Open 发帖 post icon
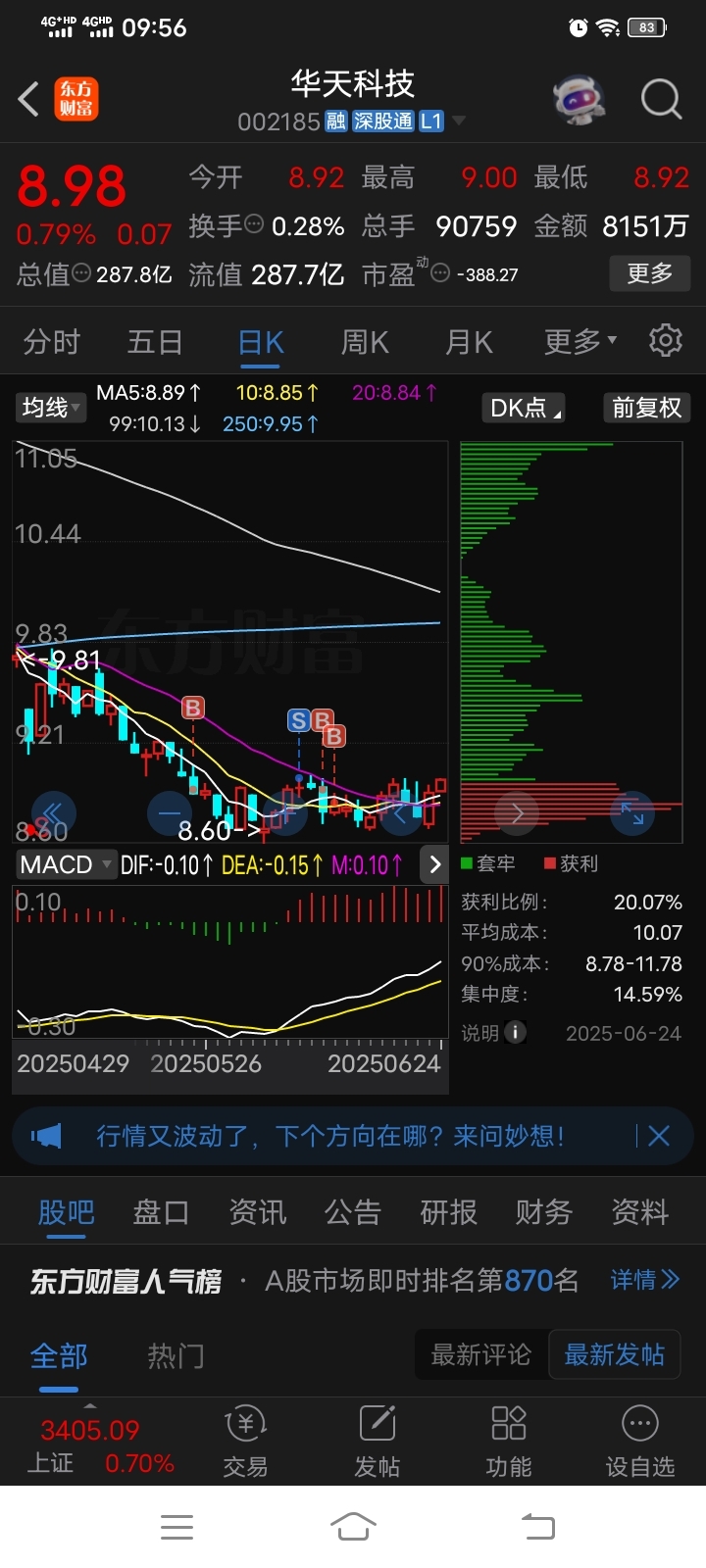This screenshot has width=706, height=1568. [x=377, y=1442]
